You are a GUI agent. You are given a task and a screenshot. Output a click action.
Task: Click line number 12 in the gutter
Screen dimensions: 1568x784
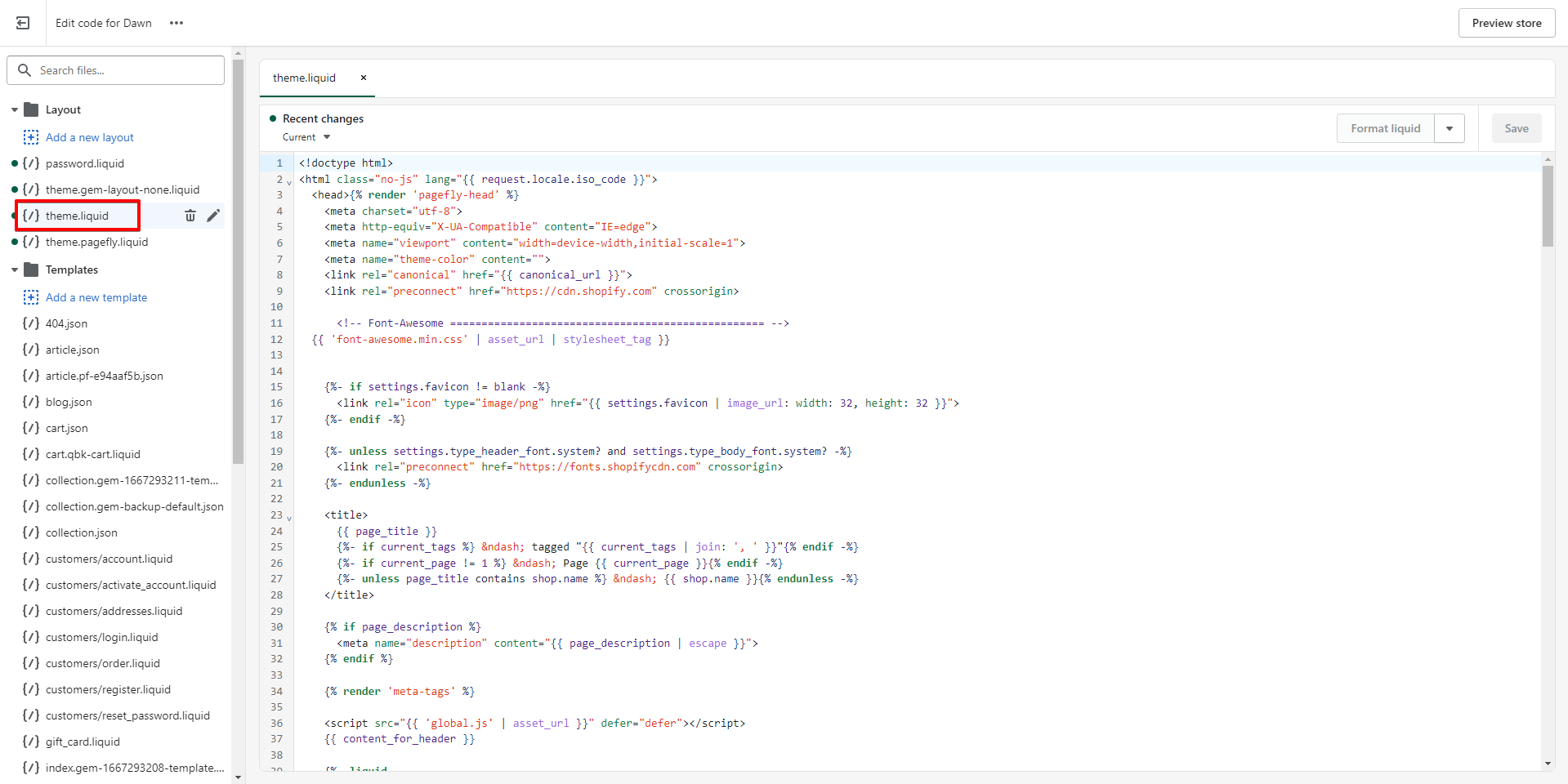276,339
